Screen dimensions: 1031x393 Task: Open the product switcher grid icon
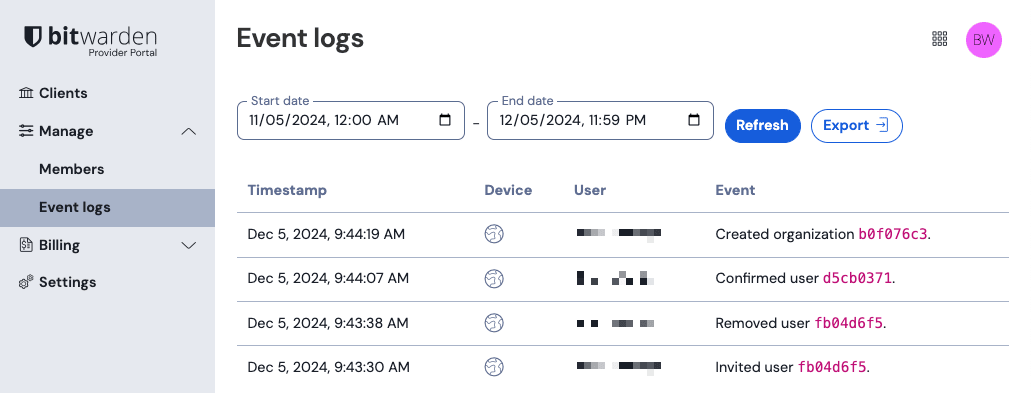[940, 39]
